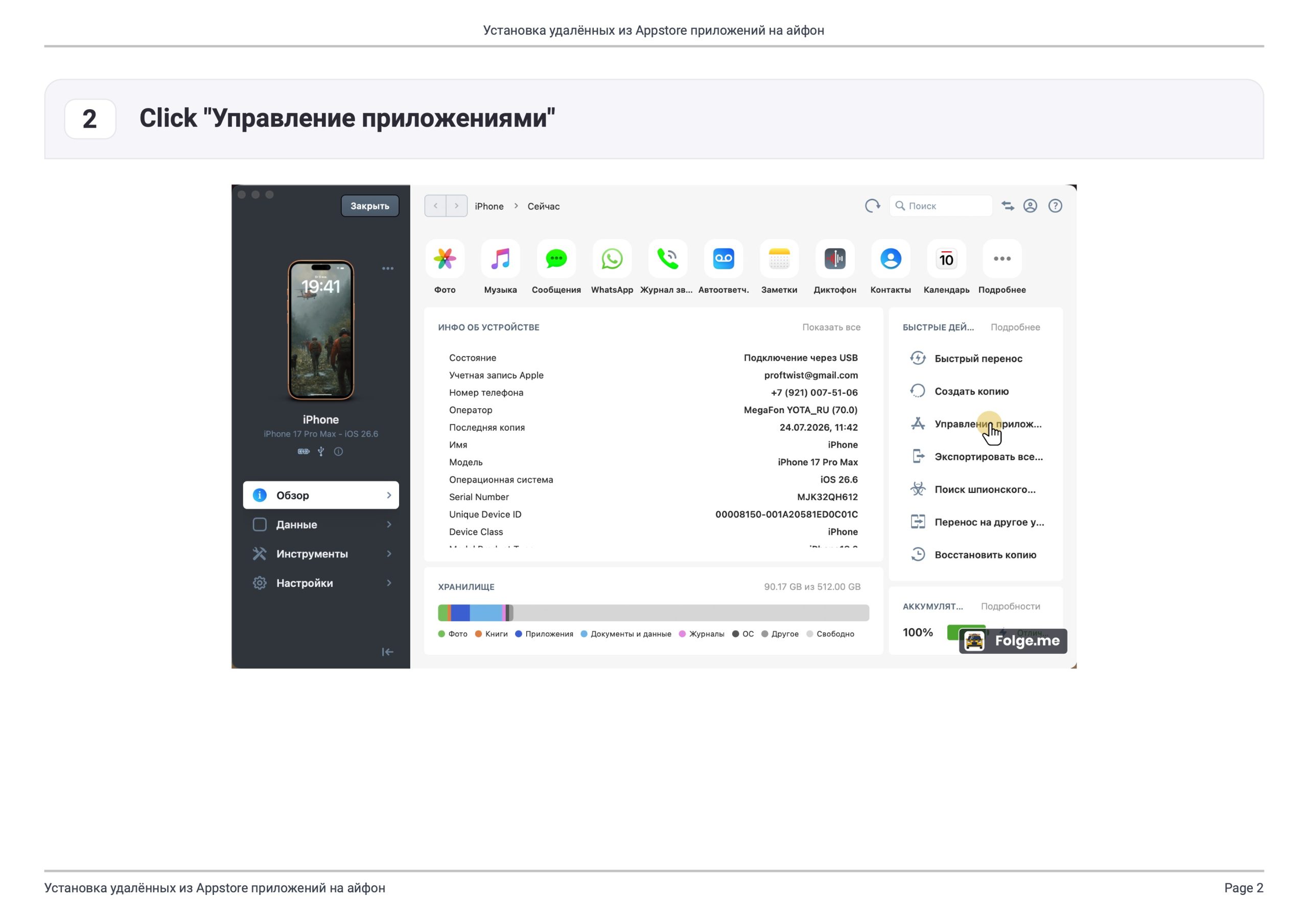Open the Сообщения icon
This screenshot has height=924, width=1308.
tap(556, 258)
